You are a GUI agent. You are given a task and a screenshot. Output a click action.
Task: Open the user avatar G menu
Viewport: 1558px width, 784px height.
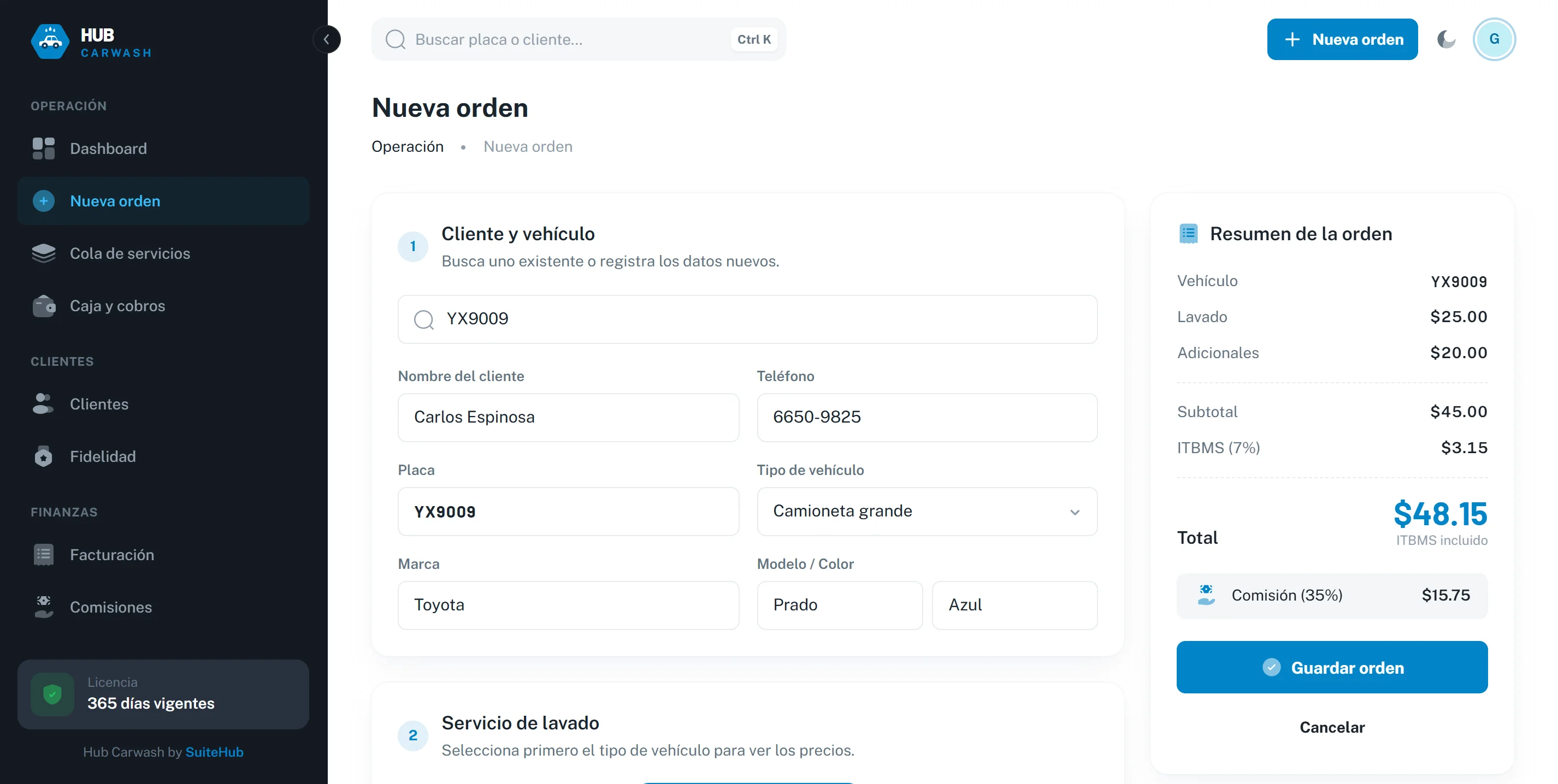[x=1494, y=40]
